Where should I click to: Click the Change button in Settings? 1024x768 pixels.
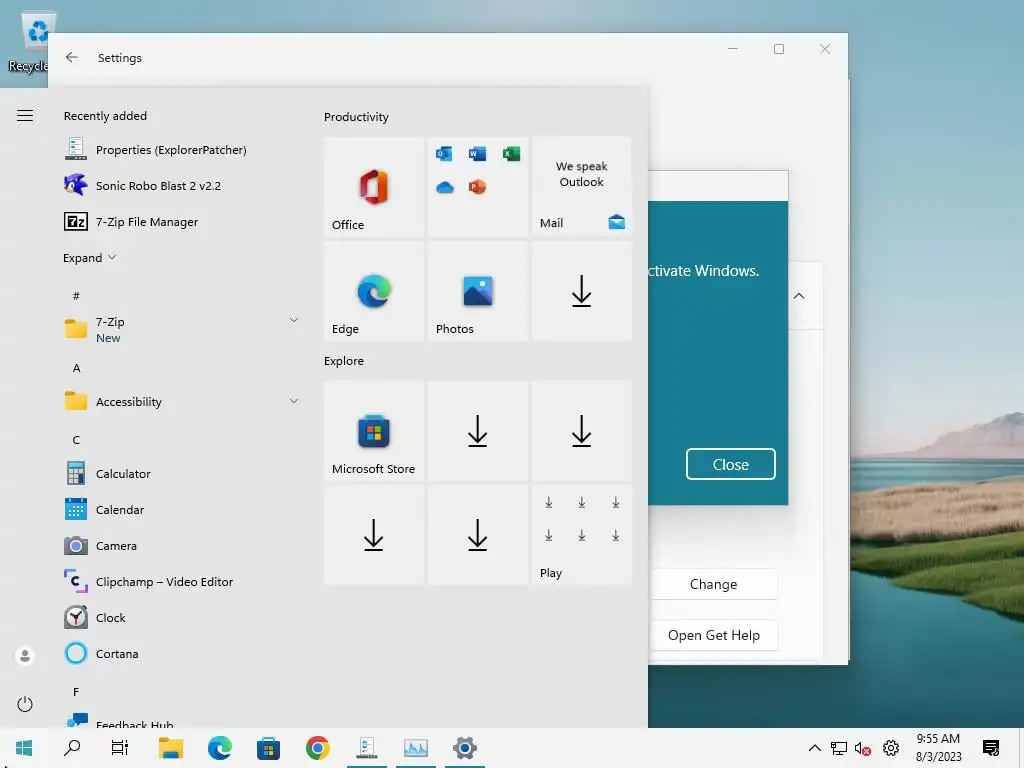pos(714,584)
